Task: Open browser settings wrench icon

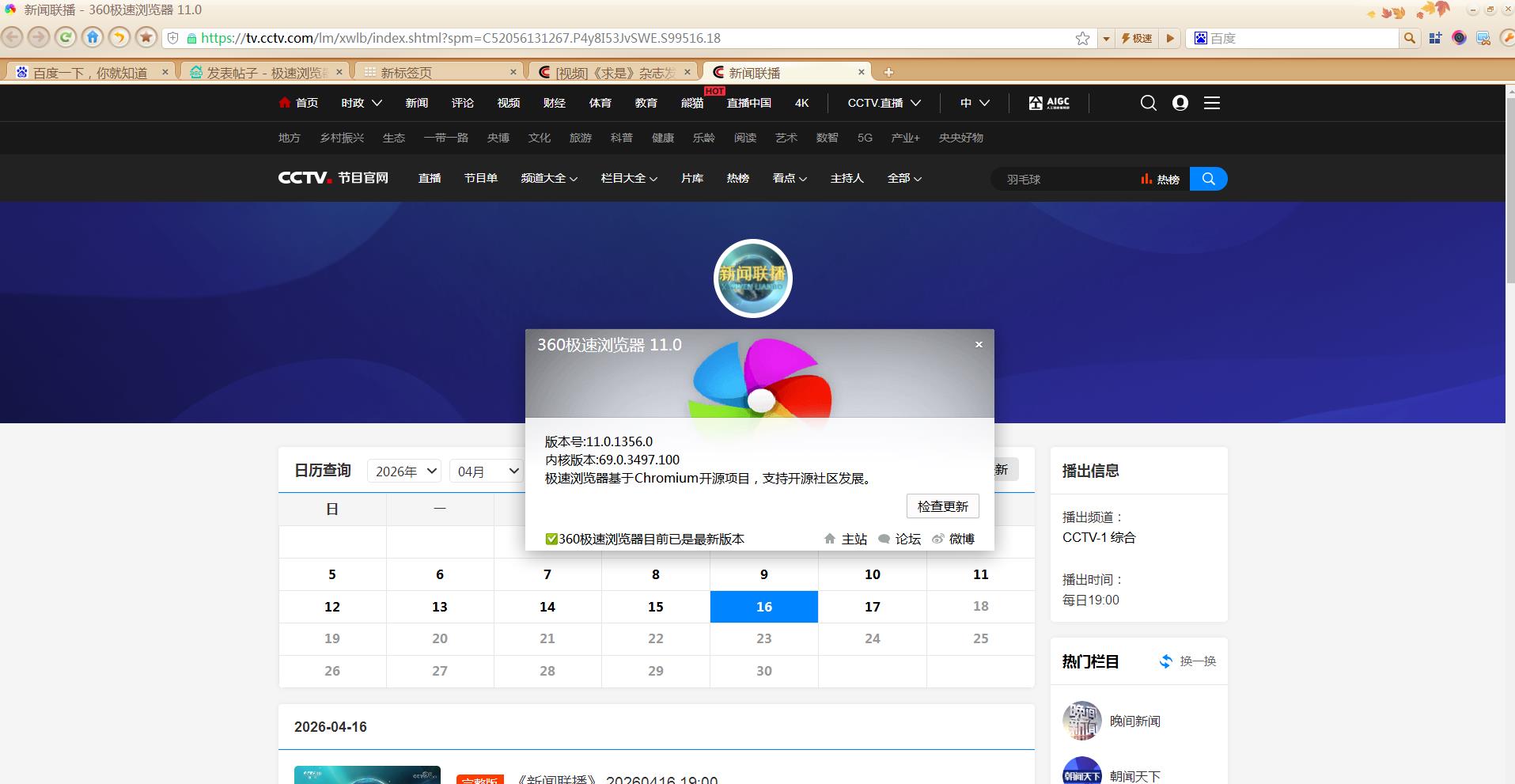Action: click(1507, 38)
